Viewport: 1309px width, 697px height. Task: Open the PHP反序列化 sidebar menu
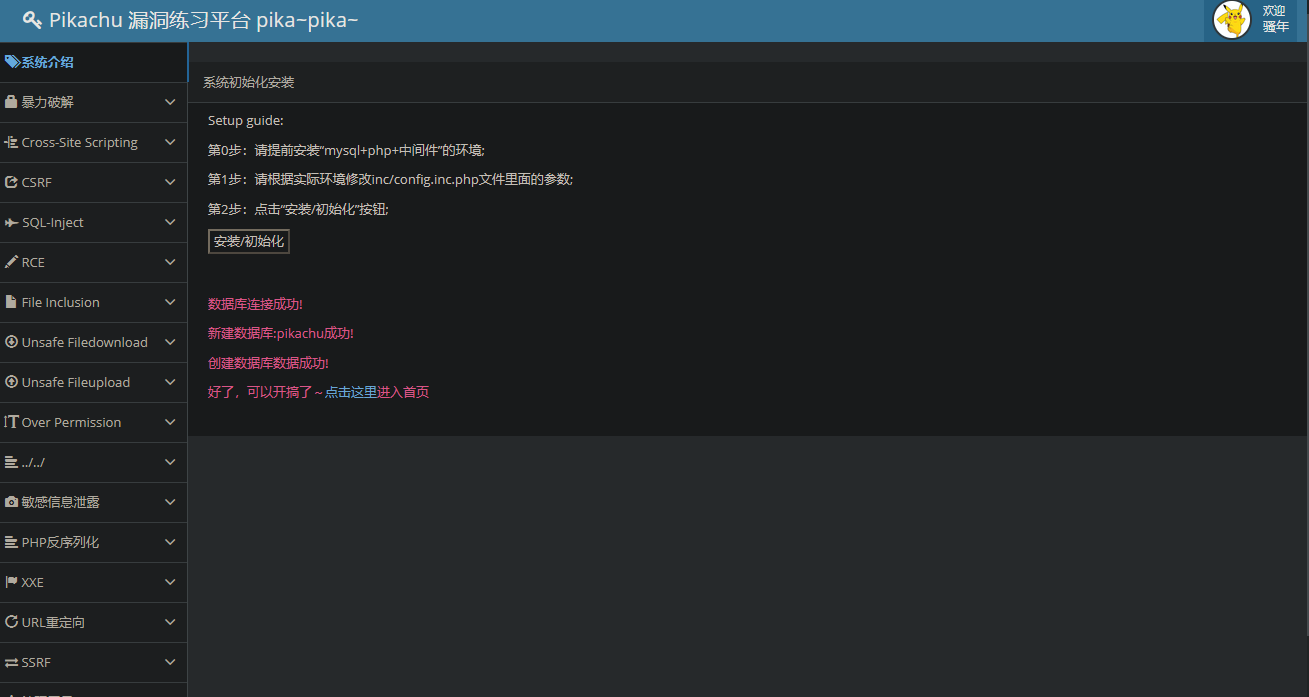[93, 542]
